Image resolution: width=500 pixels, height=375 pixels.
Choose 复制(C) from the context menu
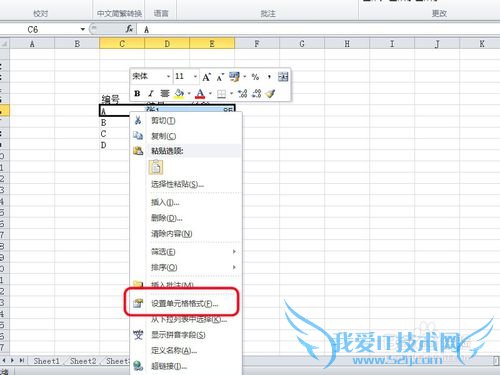coord(186,136)
